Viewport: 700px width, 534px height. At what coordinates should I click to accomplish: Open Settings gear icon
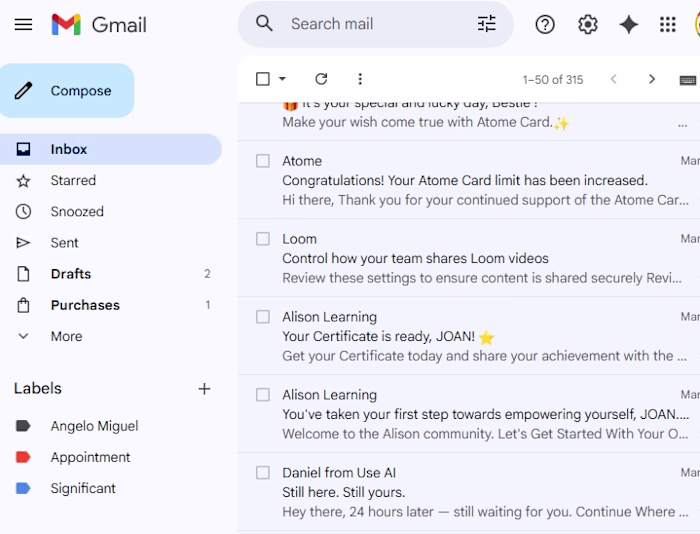588,25
